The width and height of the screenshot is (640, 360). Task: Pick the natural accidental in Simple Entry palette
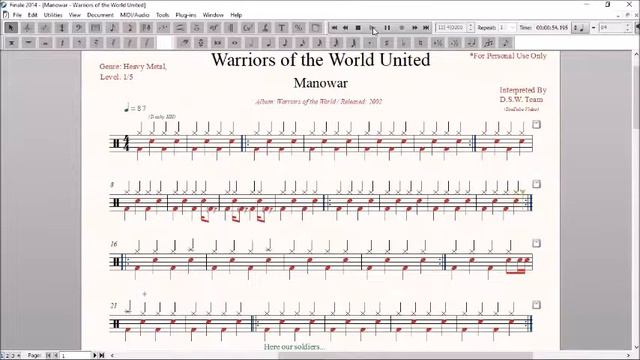(420, 42)
